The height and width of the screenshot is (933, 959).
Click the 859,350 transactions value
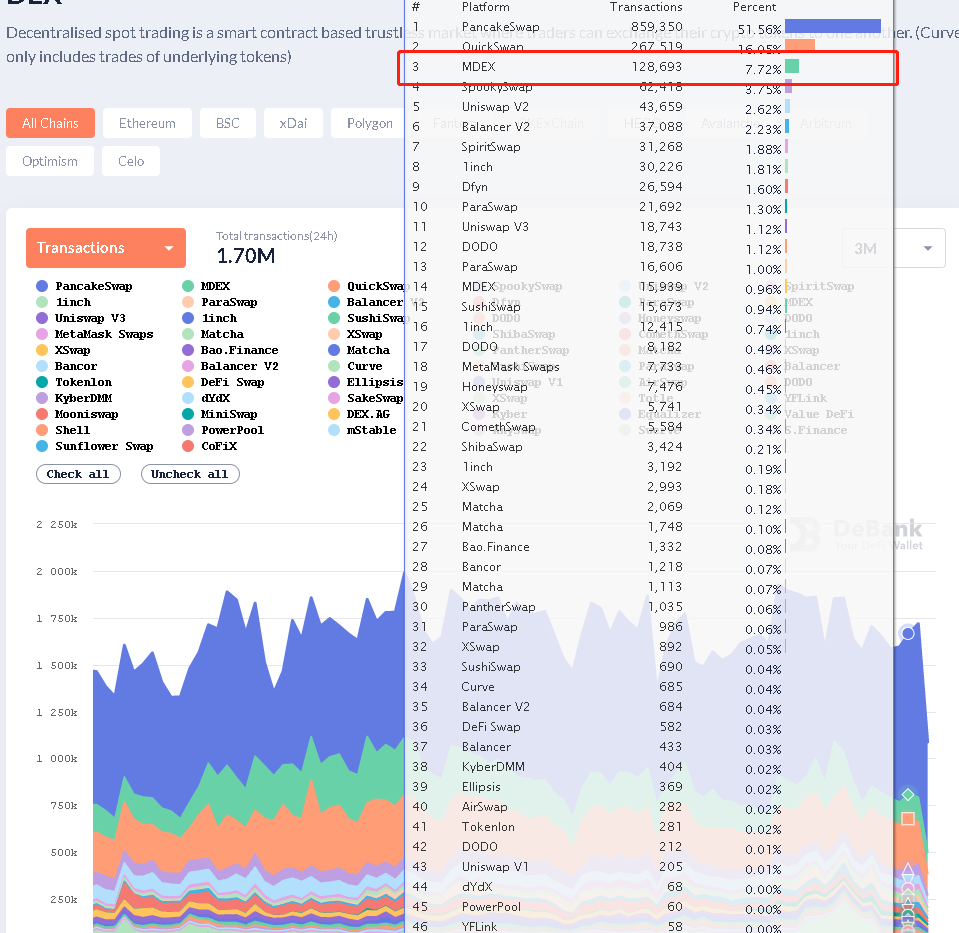(657, 27)
